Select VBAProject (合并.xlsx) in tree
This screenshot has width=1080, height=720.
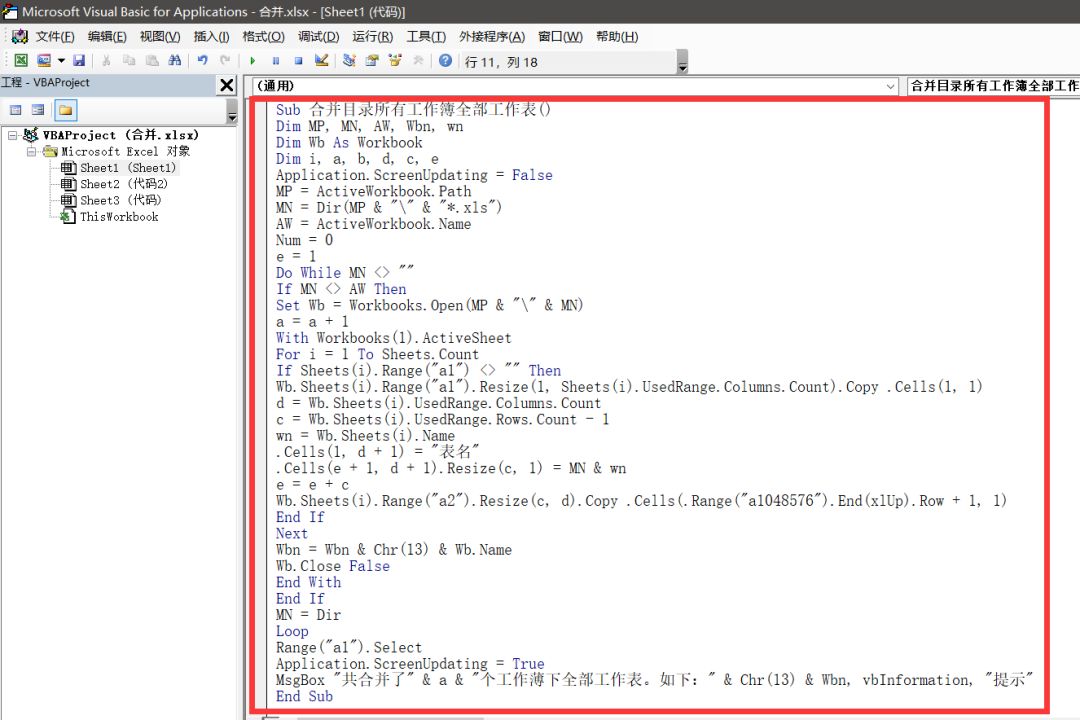[x=121, y=135]
